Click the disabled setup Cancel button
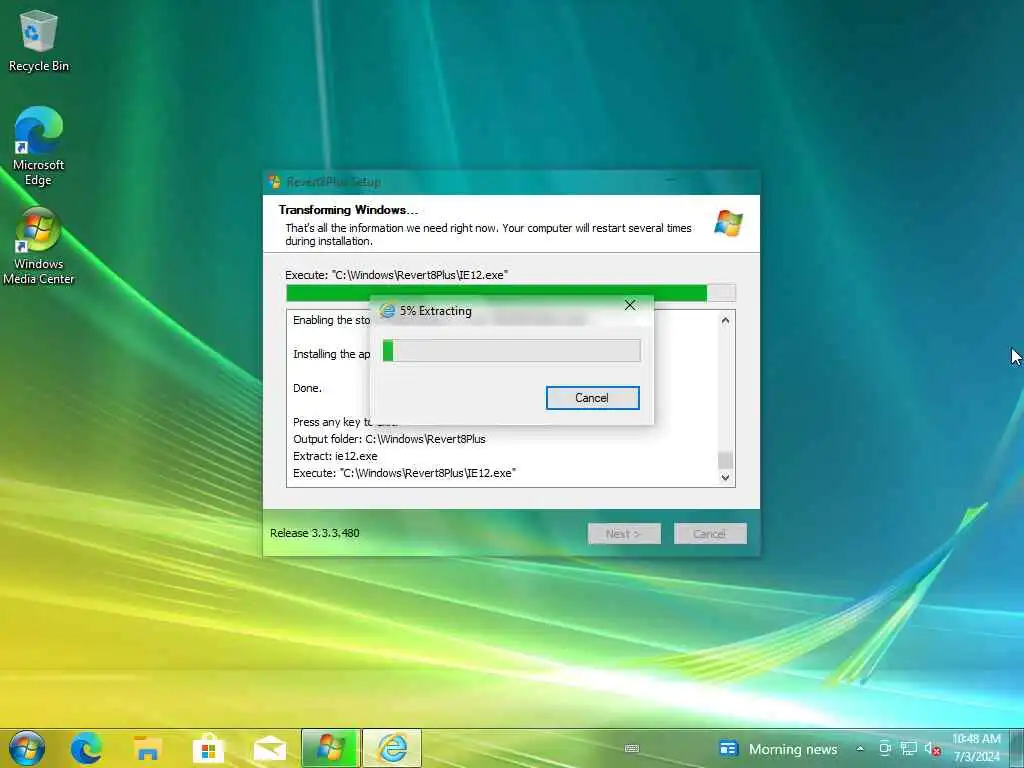This screenshot has width=1024, height=768. coord(710,534)
